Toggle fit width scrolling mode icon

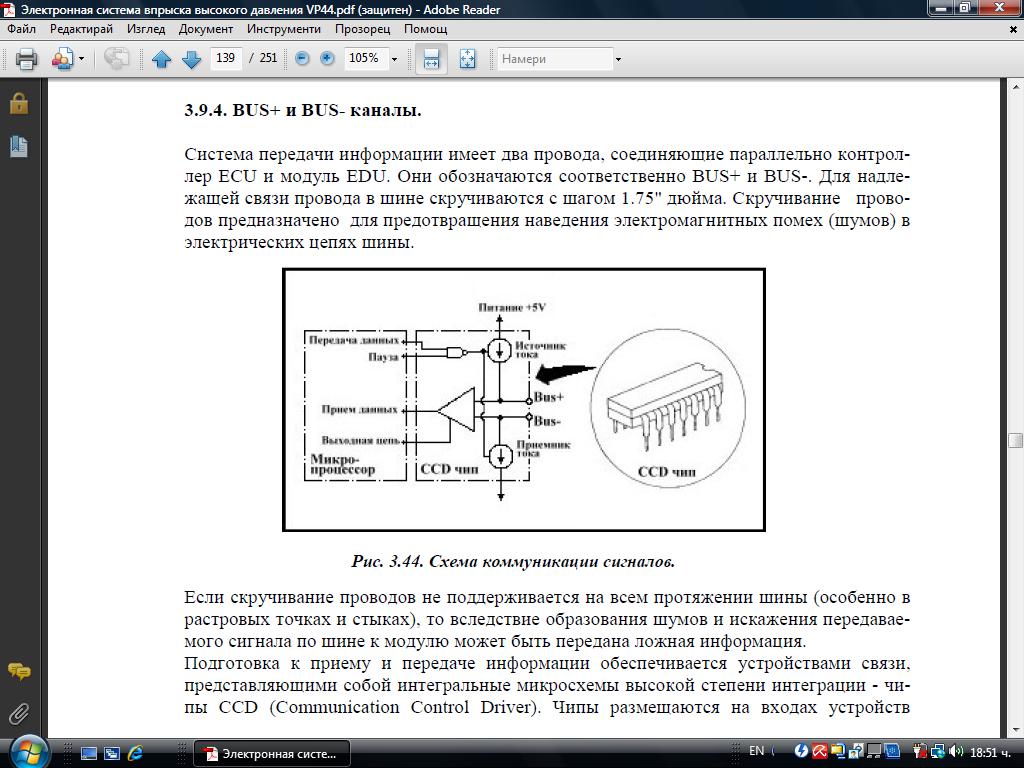tap(432, 59)
